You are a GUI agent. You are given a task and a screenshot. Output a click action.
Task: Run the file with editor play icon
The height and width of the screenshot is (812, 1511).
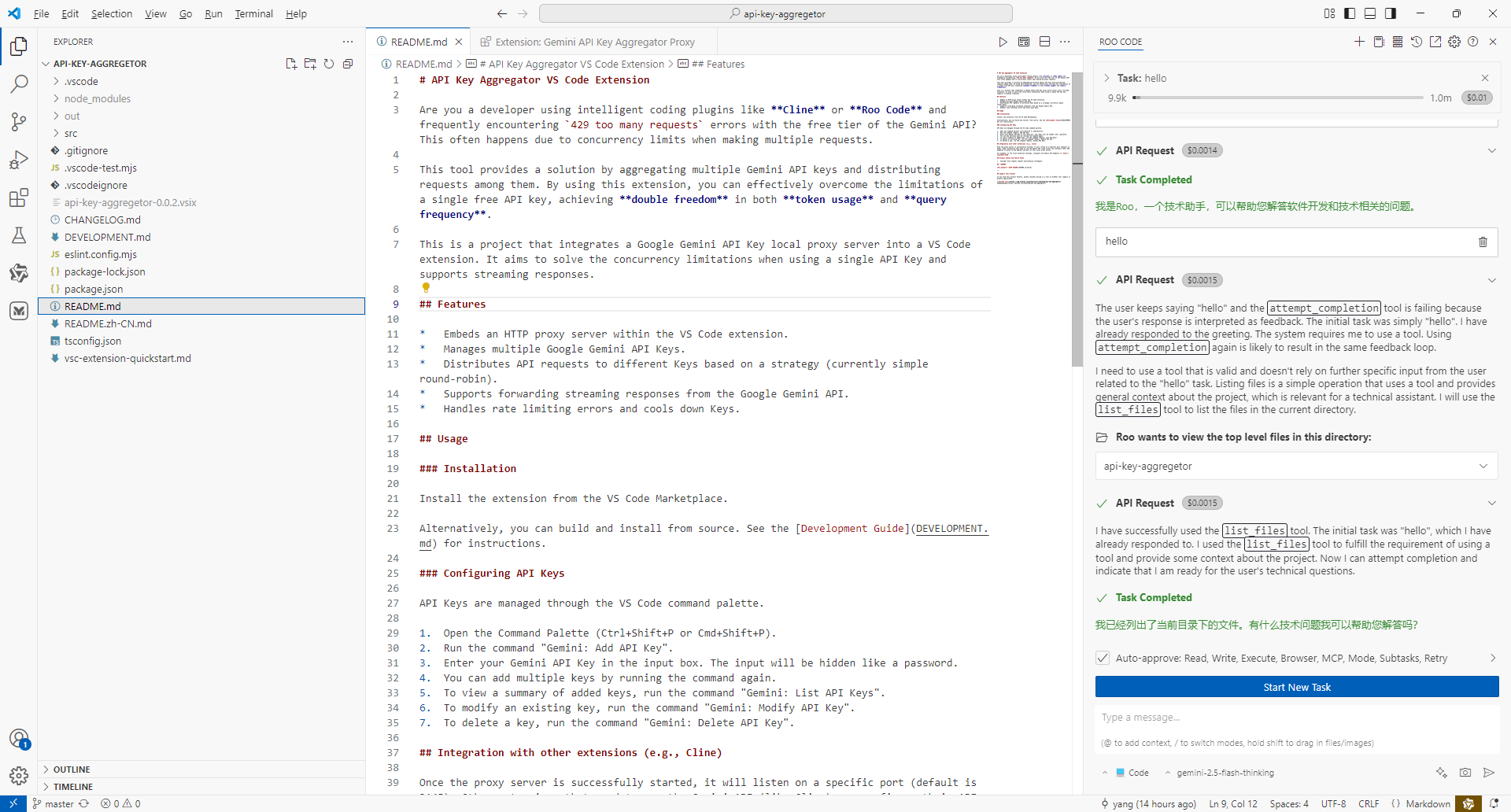[x=1003, y=42]
